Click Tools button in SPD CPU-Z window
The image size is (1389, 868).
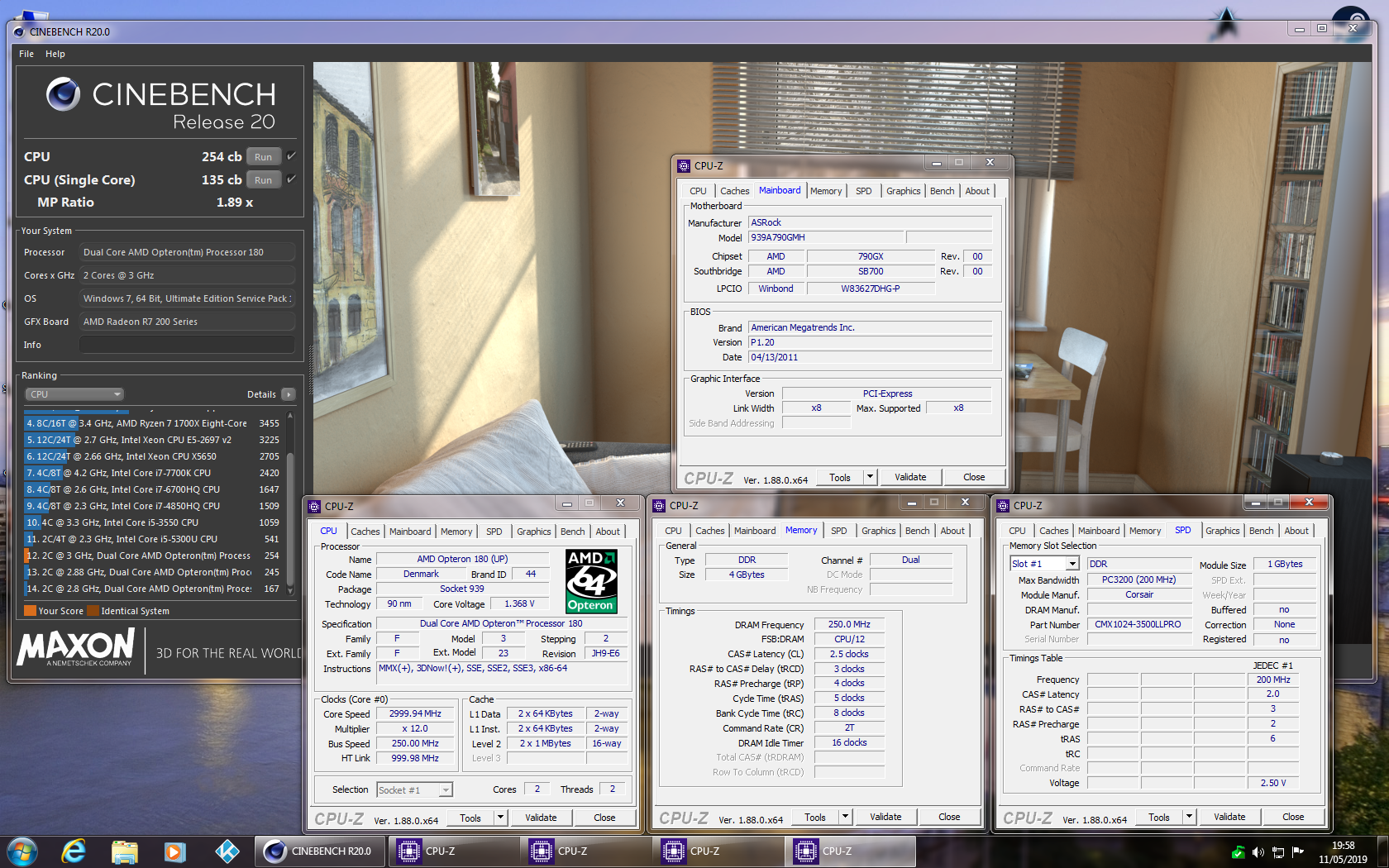click(1159, 817)
